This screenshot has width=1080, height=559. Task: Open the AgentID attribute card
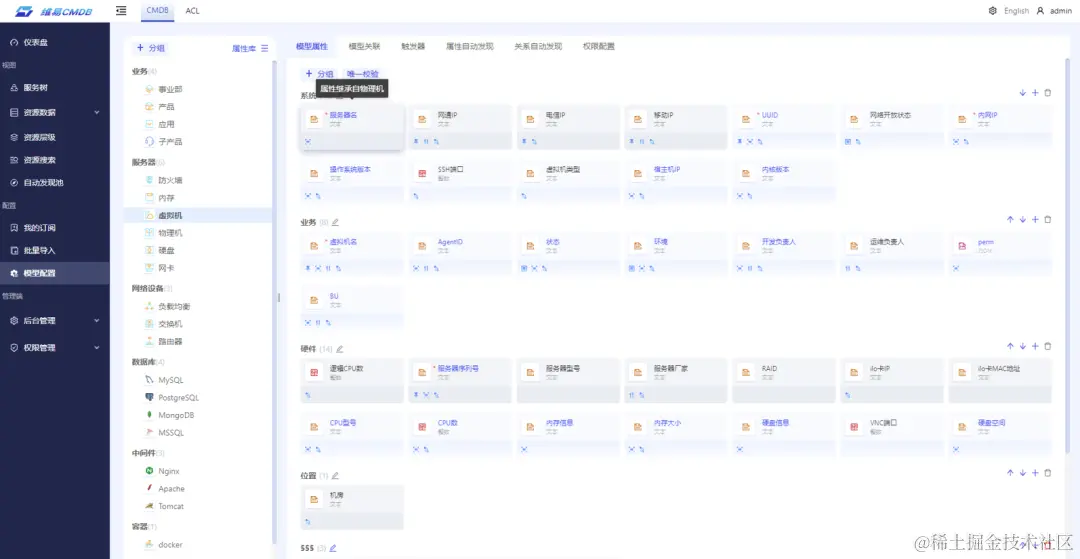point(460,254)
